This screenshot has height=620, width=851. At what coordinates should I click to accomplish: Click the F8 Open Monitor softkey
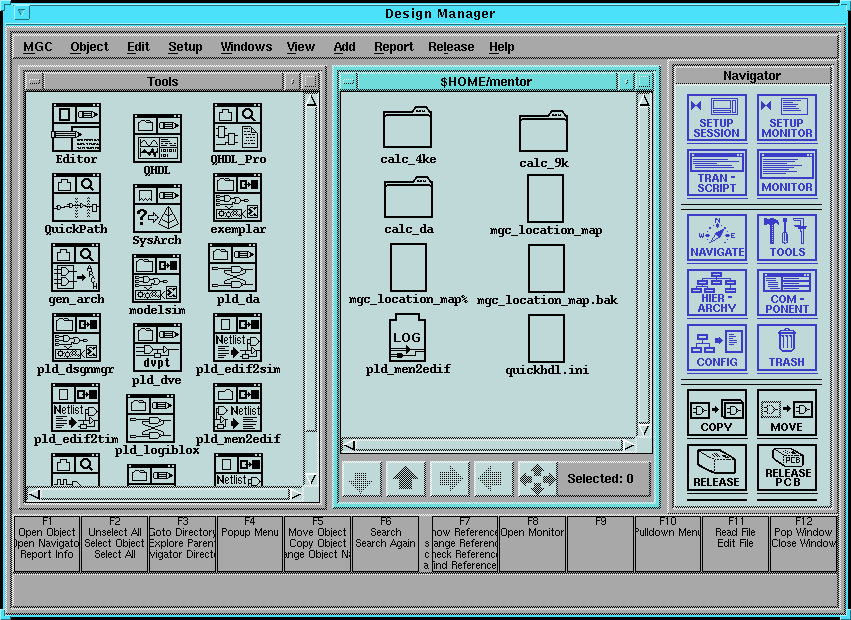click(x=532, y=543)
